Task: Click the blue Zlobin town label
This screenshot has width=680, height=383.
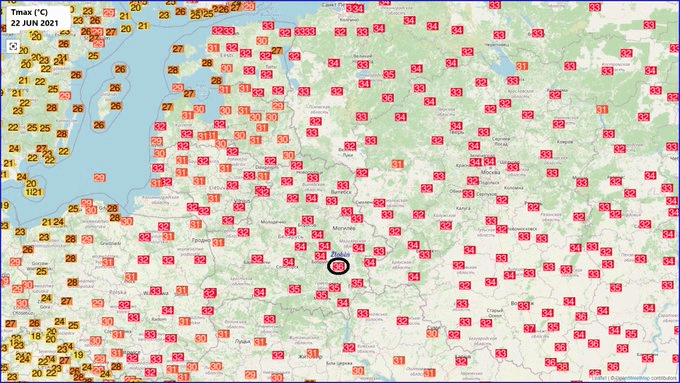Action: point(340,255)
